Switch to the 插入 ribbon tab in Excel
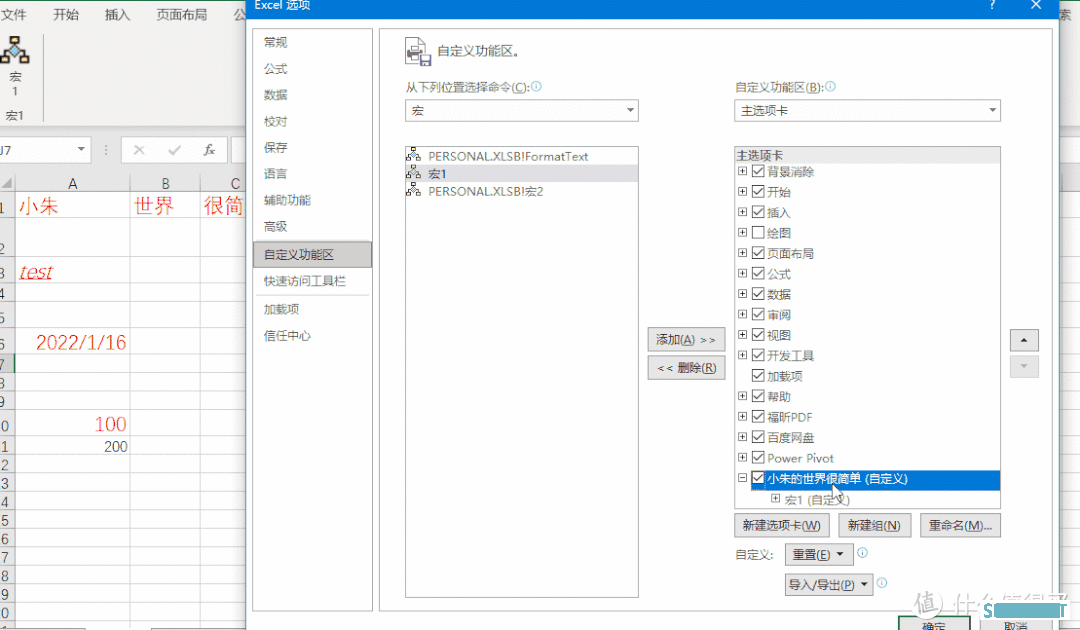Viewport: 1080px width, 630px height. click(117, 14)
